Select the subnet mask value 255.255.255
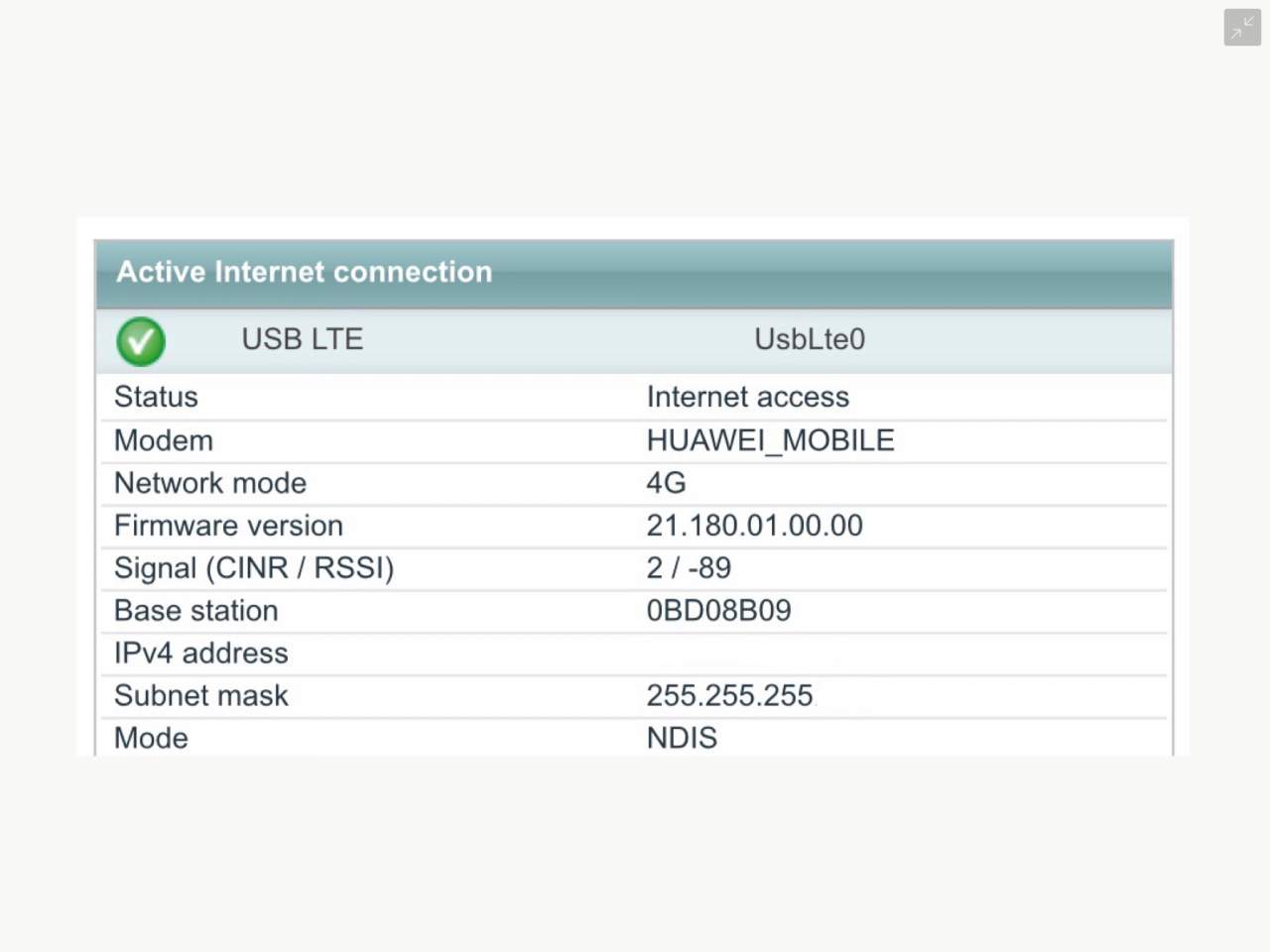1270x952 pixels. click(x=729, y=696)
